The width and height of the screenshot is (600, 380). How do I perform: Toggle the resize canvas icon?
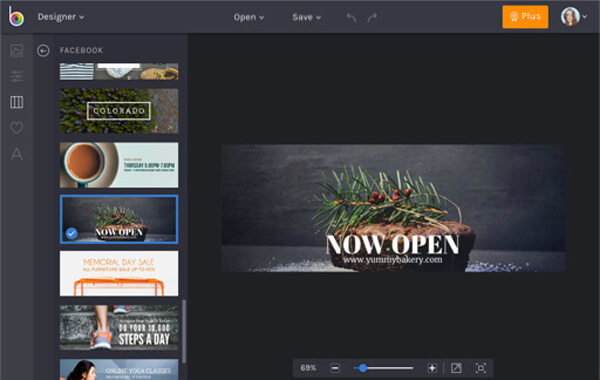[x=456, y=368]
